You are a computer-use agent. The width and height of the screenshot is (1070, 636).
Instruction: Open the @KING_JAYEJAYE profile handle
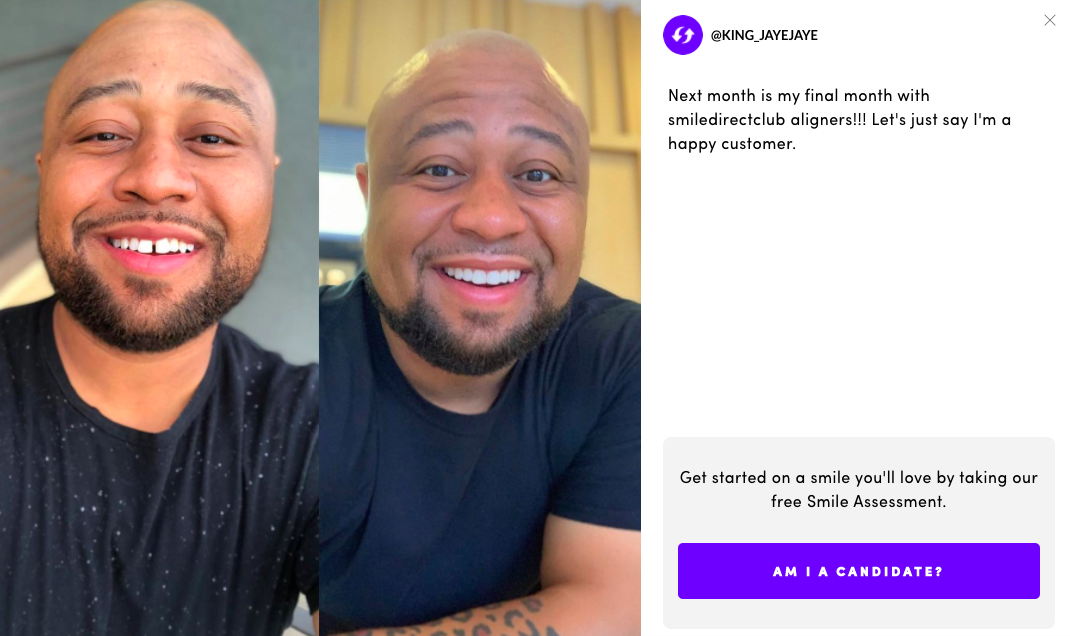pos(764,35)
